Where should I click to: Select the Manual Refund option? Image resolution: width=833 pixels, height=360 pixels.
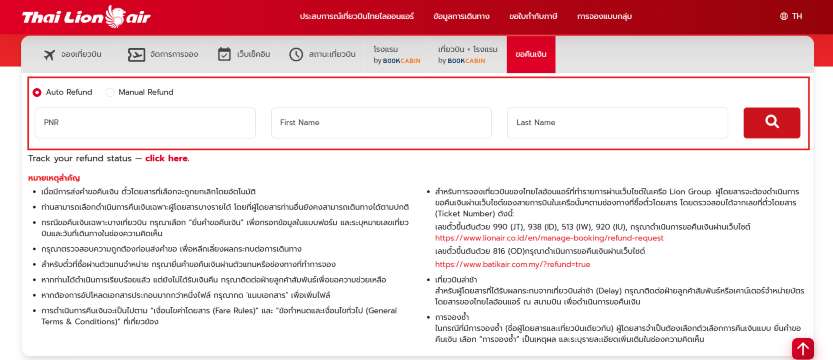[x=110, y=92]
